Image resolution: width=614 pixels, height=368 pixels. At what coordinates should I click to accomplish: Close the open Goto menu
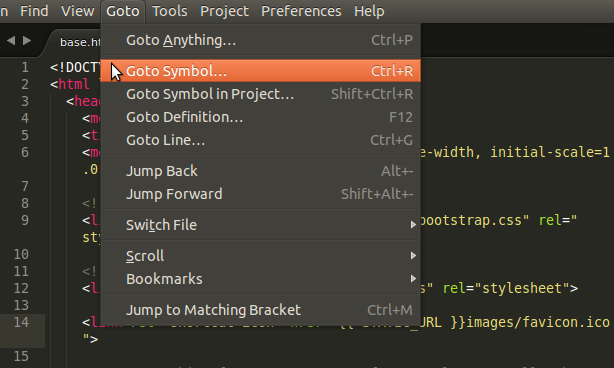point(123,11)
